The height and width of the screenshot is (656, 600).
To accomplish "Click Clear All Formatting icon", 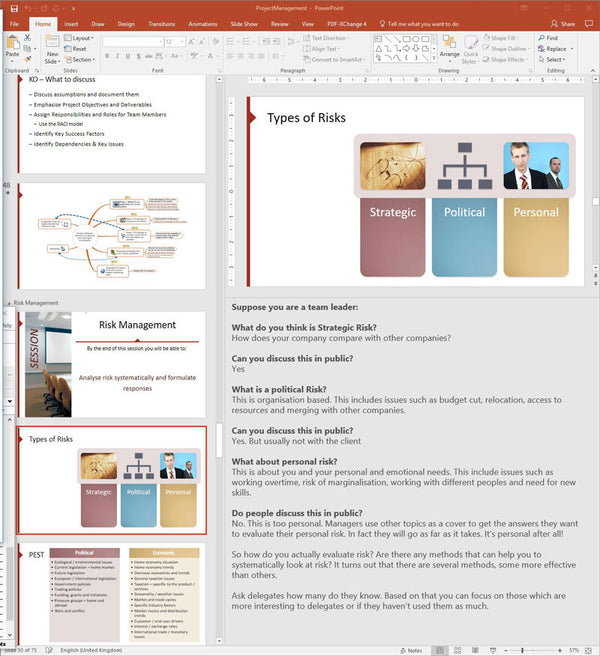I will click(216, 41).
